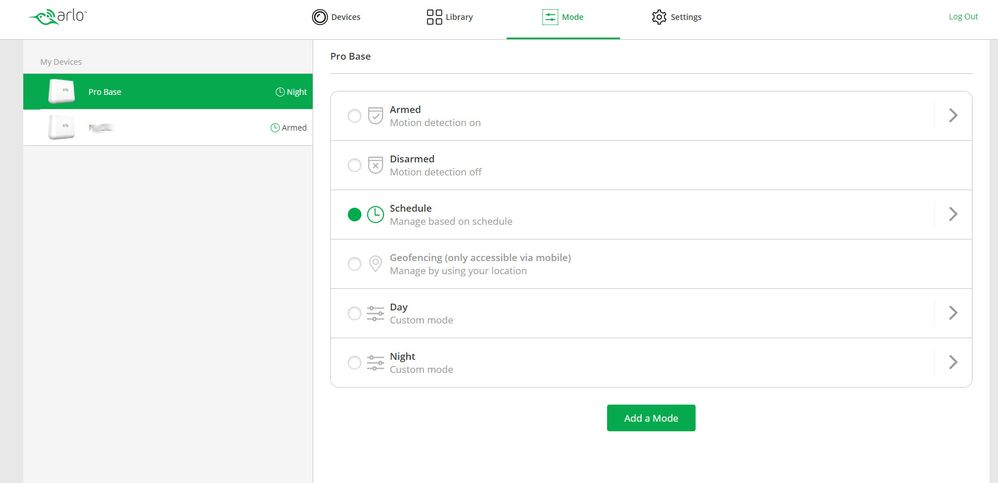Click the Settings gear icon
Viewport: 998px width, 483px height.
point(659,17)
